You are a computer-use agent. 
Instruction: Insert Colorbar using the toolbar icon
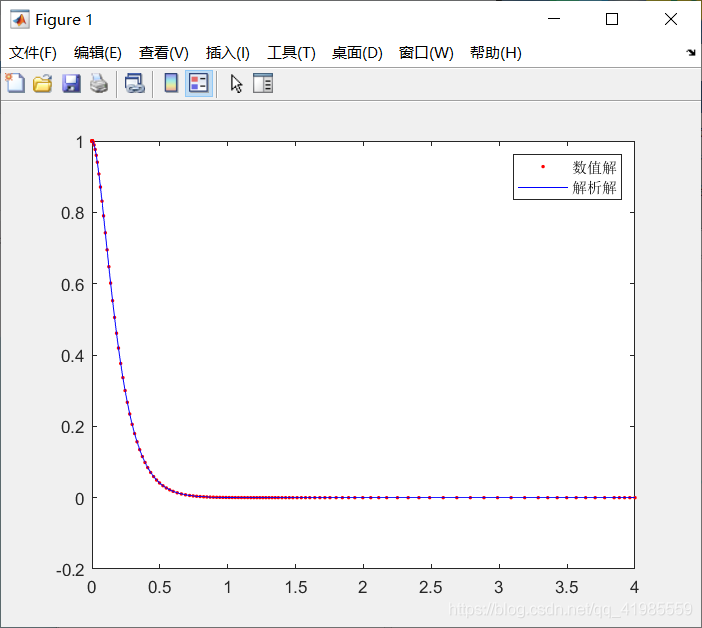click(171, 83)
